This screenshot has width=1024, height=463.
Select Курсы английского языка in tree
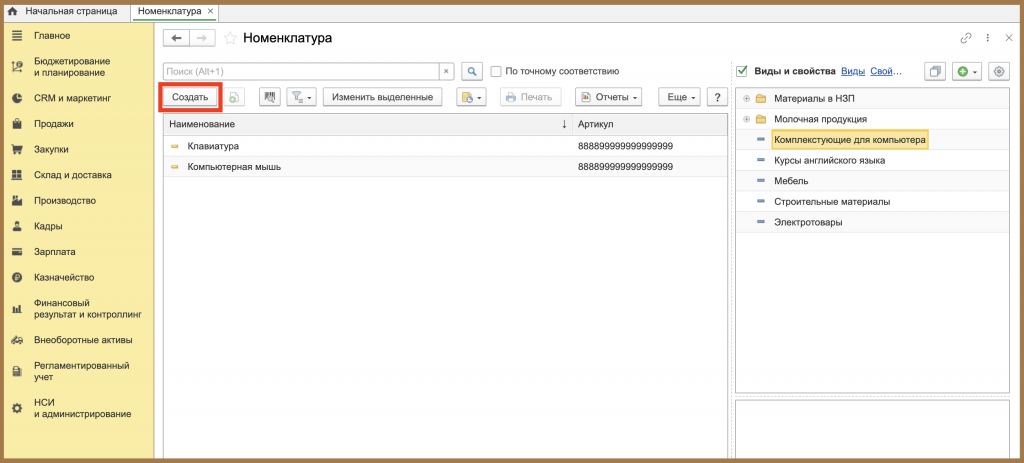point(829,160)
